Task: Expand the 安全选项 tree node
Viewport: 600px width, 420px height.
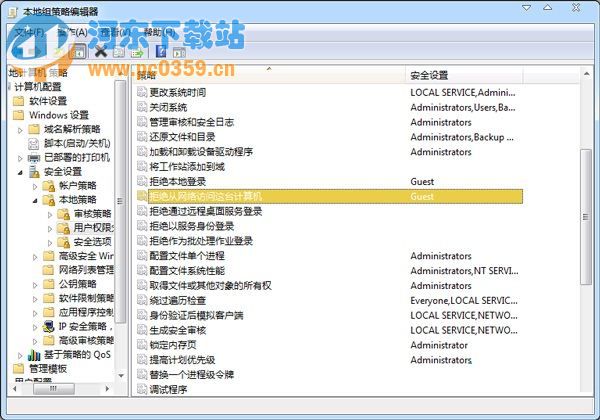Action: (x=50, y=243)
